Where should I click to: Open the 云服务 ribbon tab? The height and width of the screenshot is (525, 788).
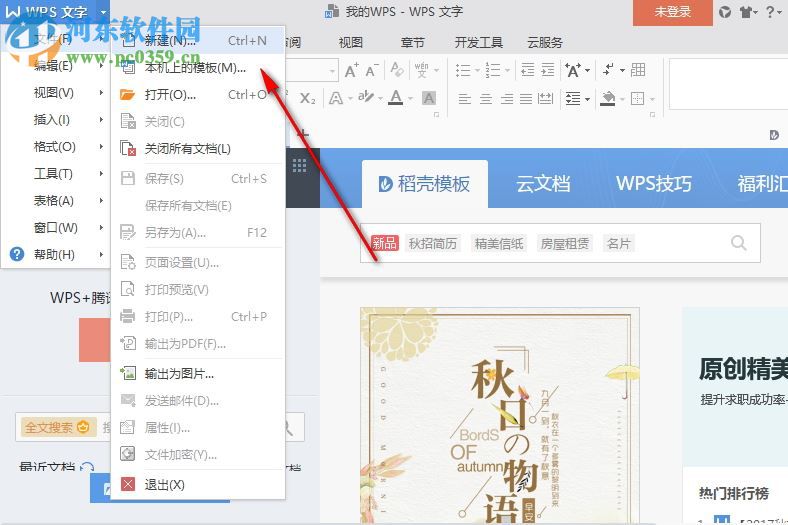pos(544,43)
